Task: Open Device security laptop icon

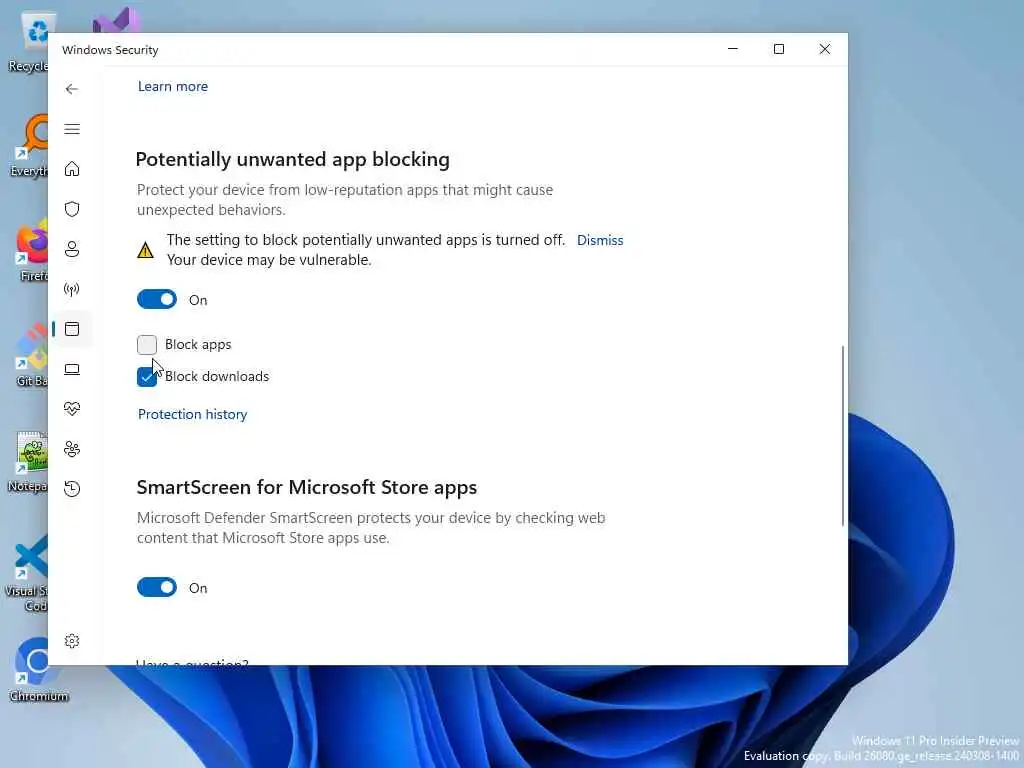Action: (x=72, y=370)
